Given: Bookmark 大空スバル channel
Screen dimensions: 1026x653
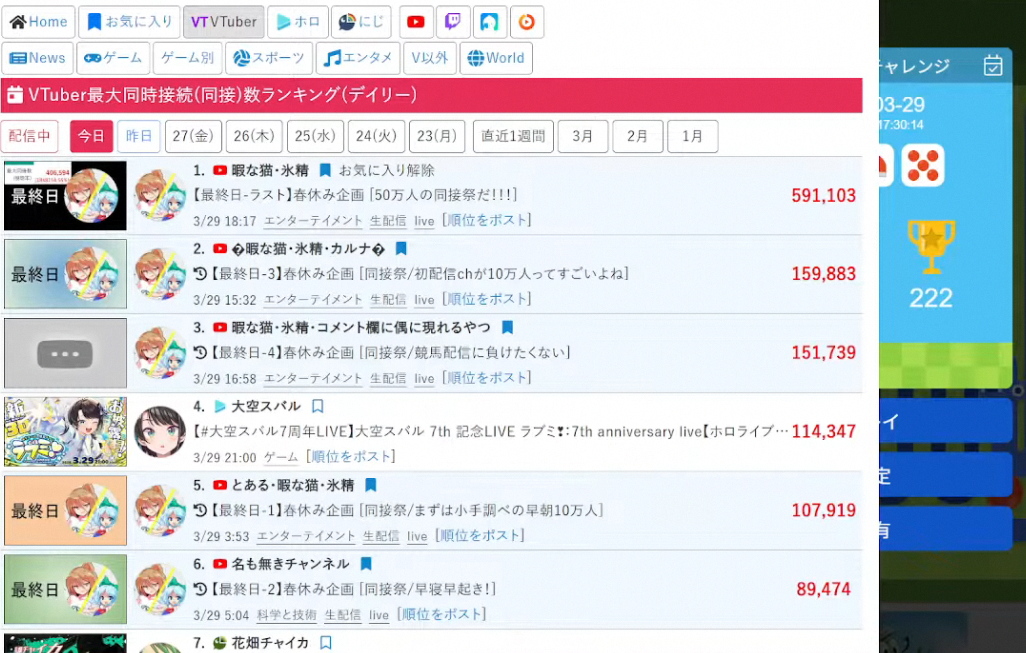Looking at the screenshot, I should point(318,406).
